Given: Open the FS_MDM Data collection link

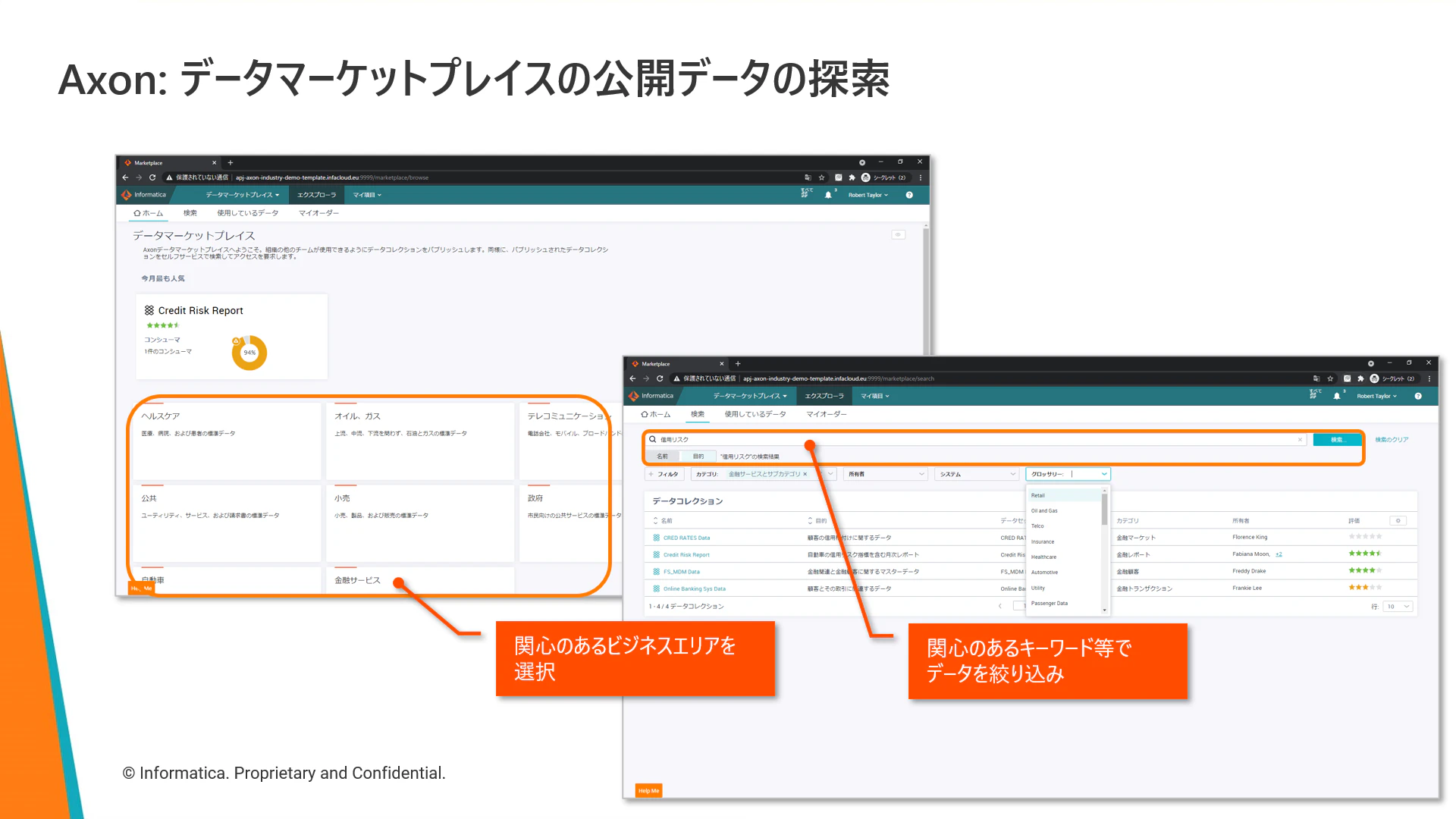Looking at the screenshot, I should [x=681, y=572].
